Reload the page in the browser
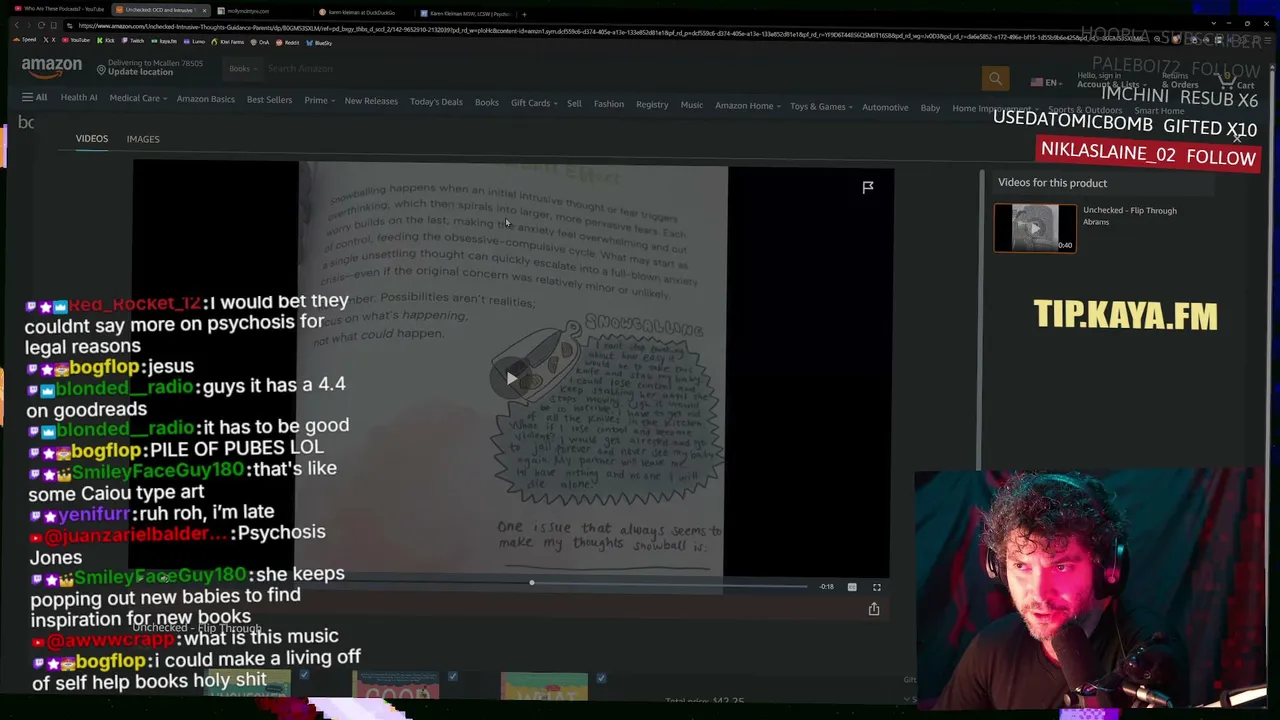The height and width of the screenshot is (720, 1280). pos(41,25)
